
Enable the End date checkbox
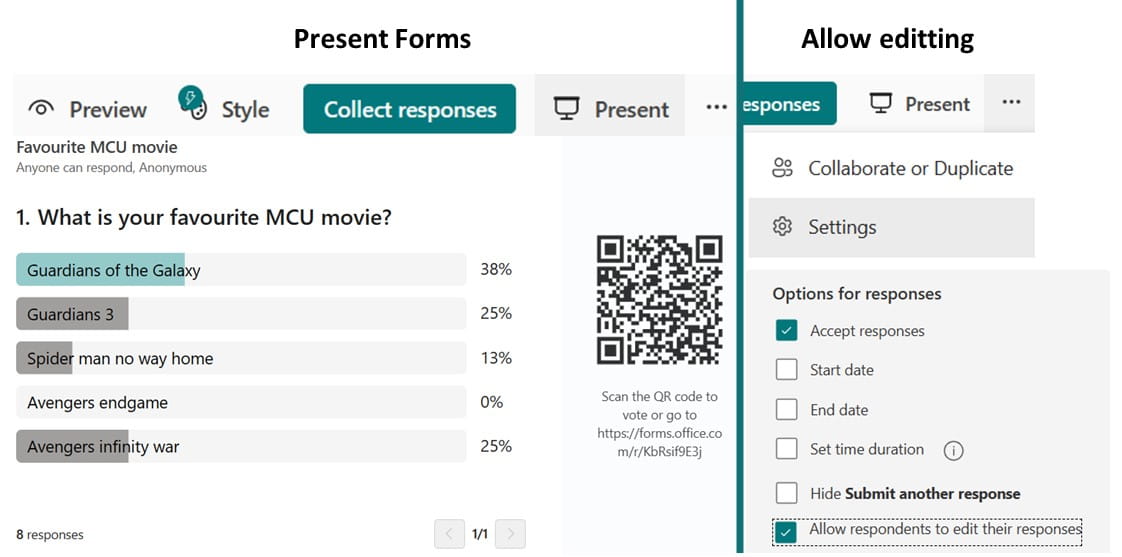click(786, 410)
